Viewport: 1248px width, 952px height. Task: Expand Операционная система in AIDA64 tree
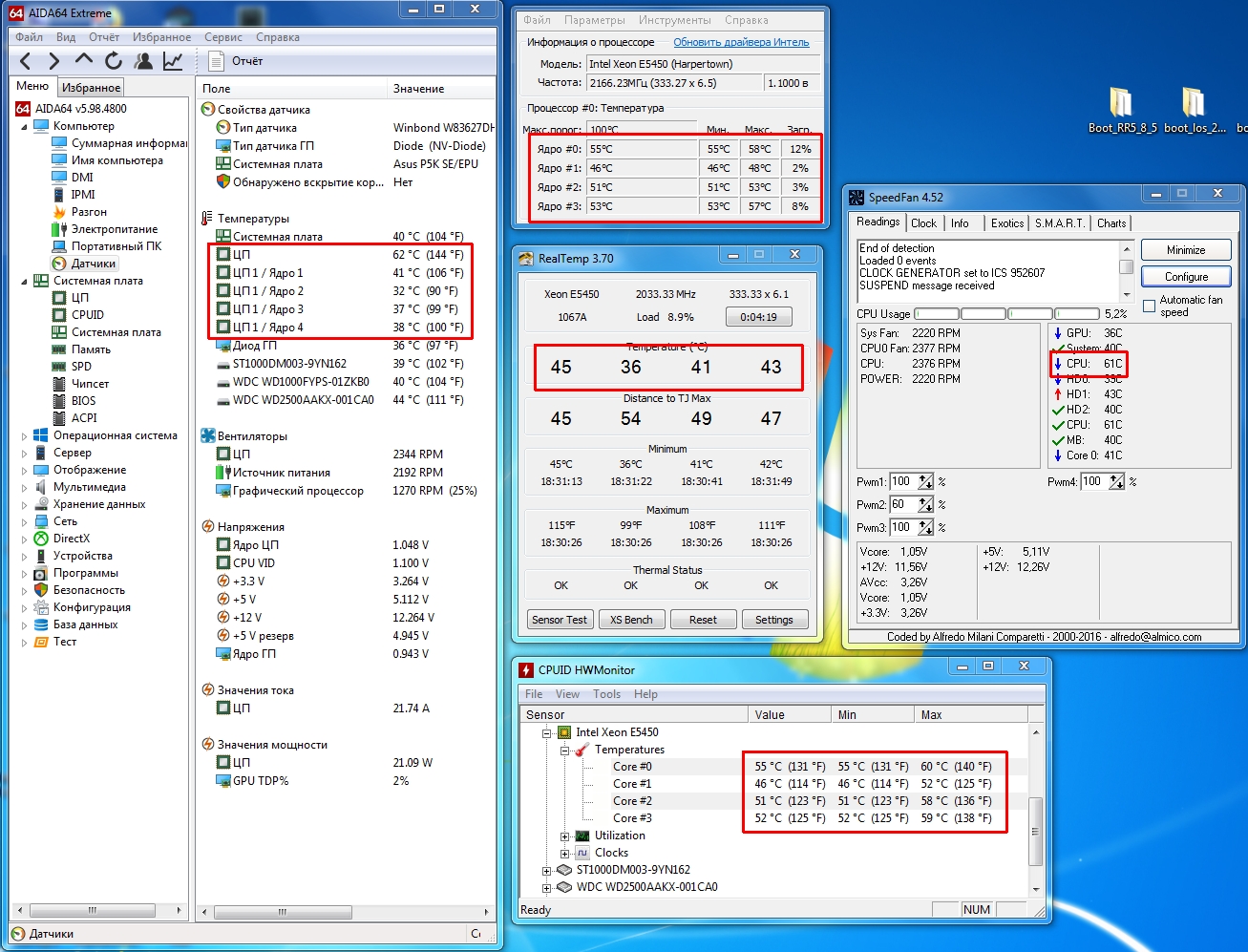[24, 435]
